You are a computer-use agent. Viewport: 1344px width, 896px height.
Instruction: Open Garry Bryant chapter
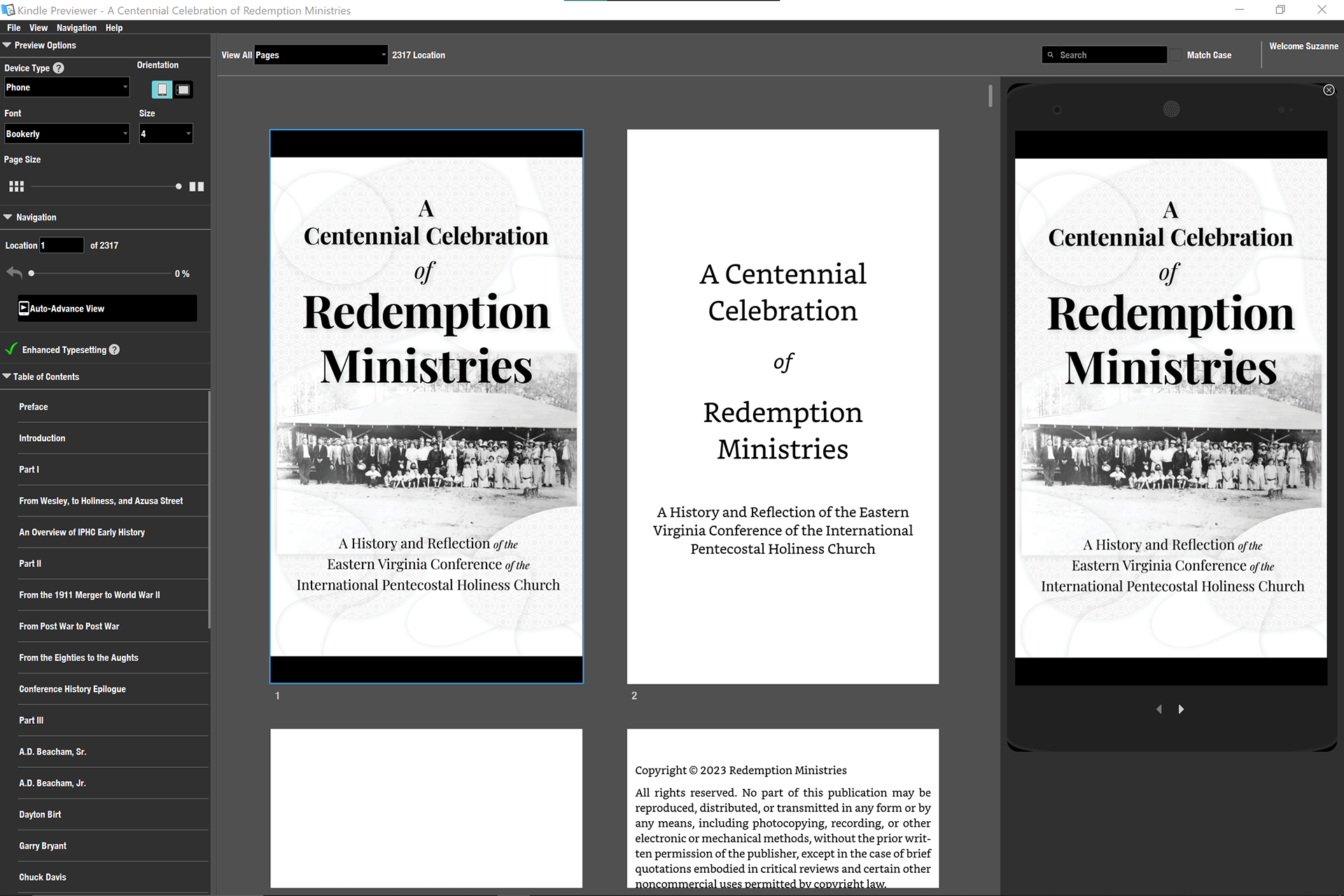(113, 846)
